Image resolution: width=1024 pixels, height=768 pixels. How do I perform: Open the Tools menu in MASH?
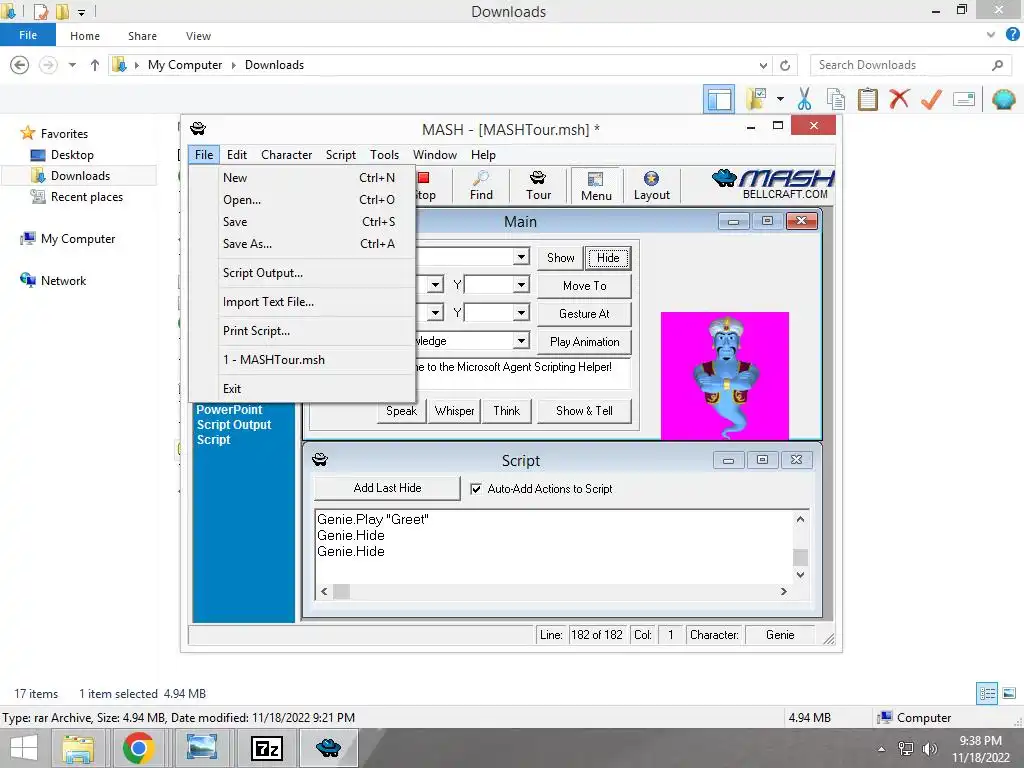pos(384,155)
